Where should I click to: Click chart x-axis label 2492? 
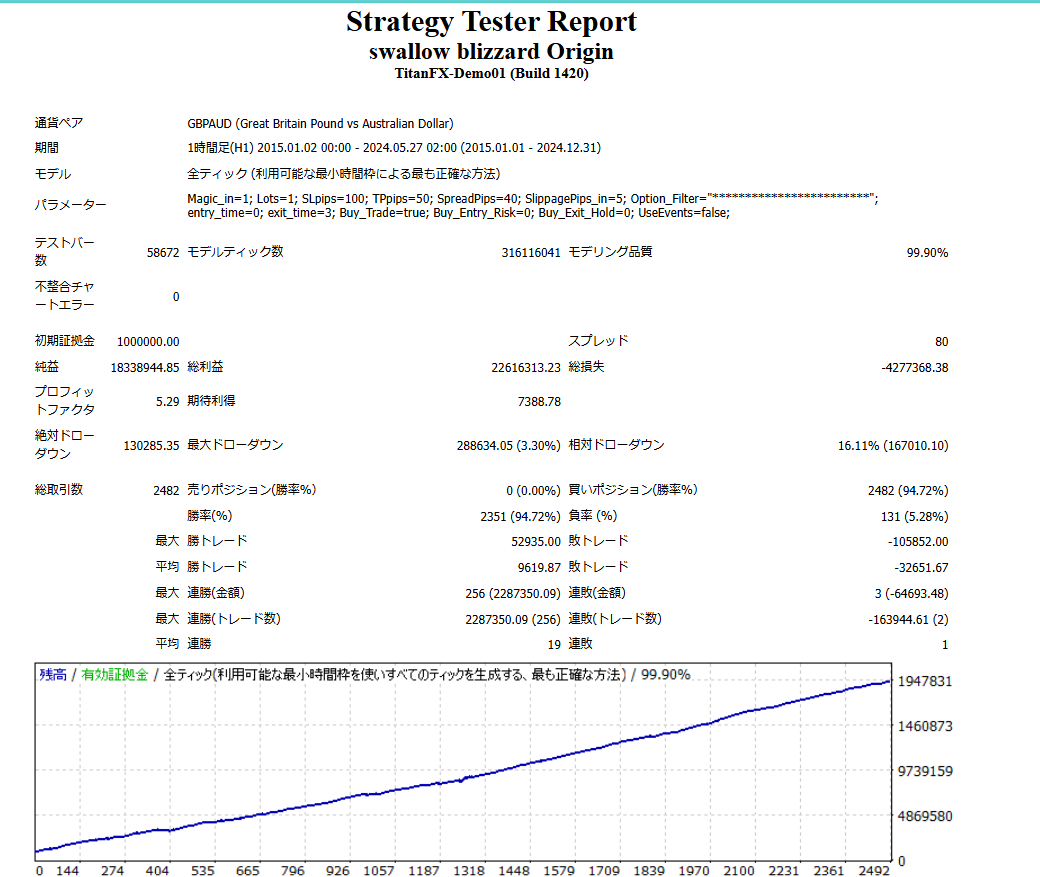[874, 870]
